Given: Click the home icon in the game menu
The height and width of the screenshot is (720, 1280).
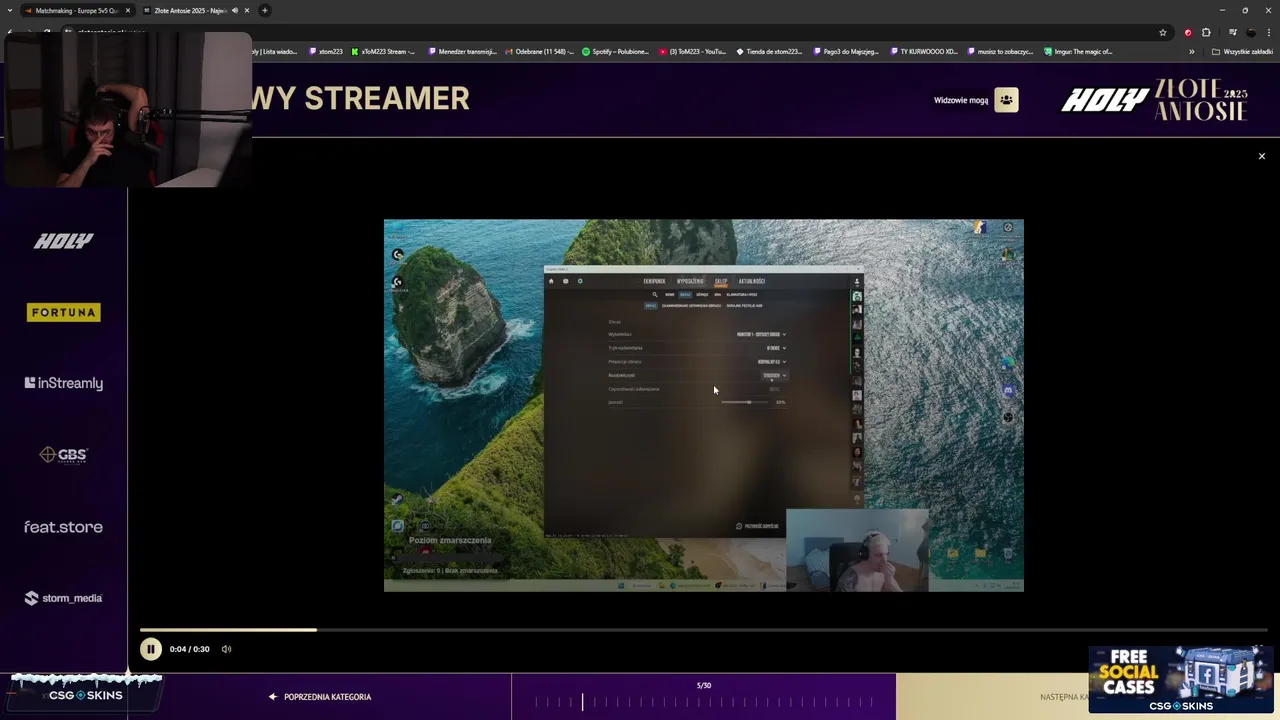Looking at the screenshot, I should 550,281.
